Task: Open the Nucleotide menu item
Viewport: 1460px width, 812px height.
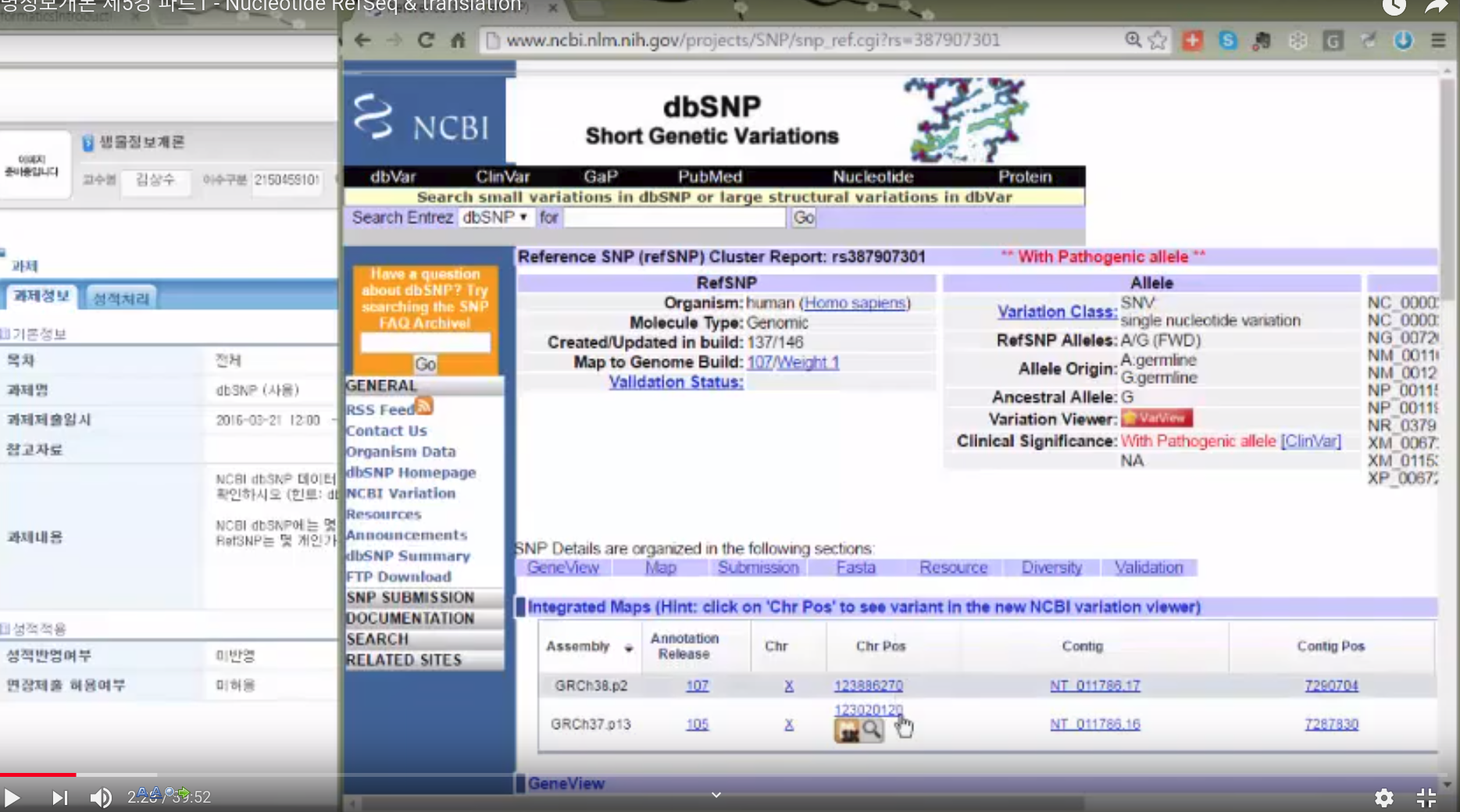Action: (873, 176)
